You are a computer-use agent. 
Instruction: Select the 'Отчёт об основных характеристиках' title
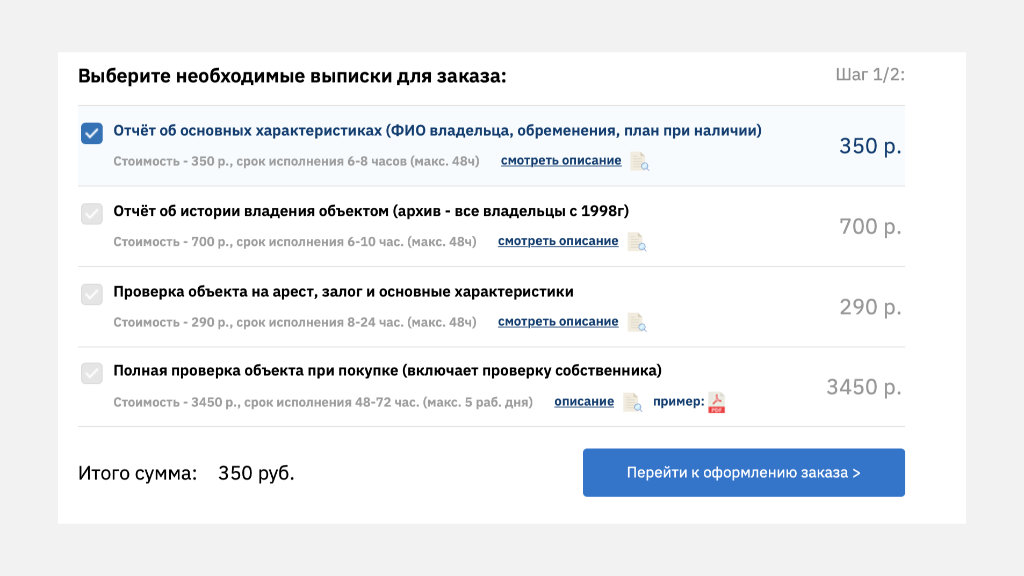437,131
